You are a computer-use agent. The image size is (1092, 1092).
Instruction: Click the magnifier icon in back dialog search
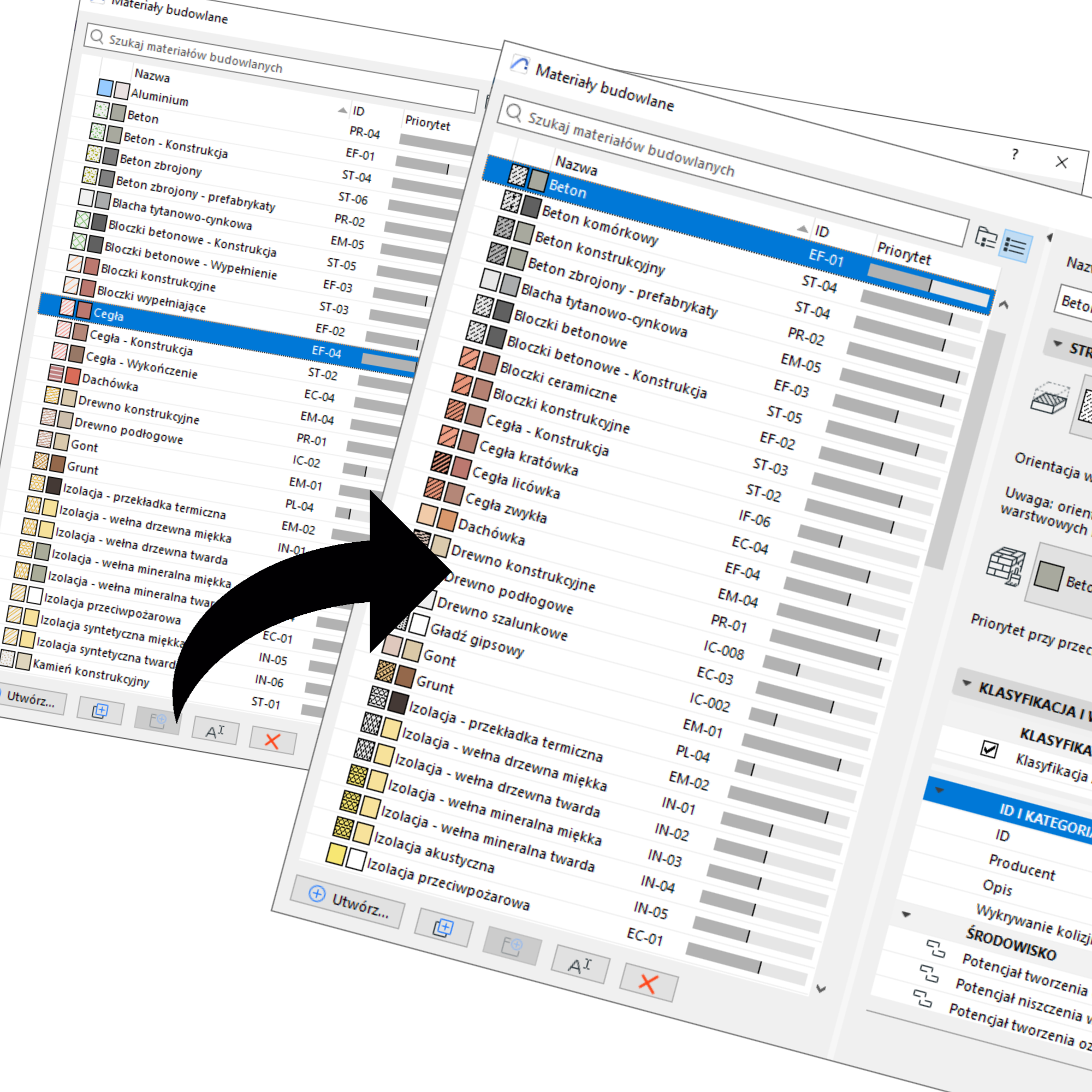tap(97, 37)
